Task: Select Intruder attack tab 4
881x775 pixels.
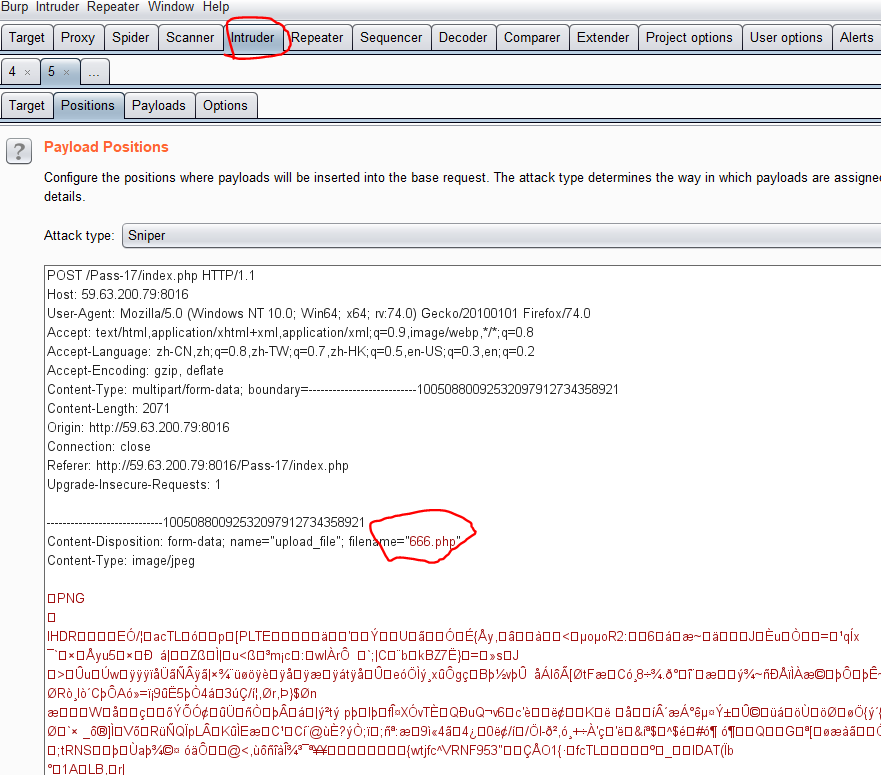Action: coord(12,72)
